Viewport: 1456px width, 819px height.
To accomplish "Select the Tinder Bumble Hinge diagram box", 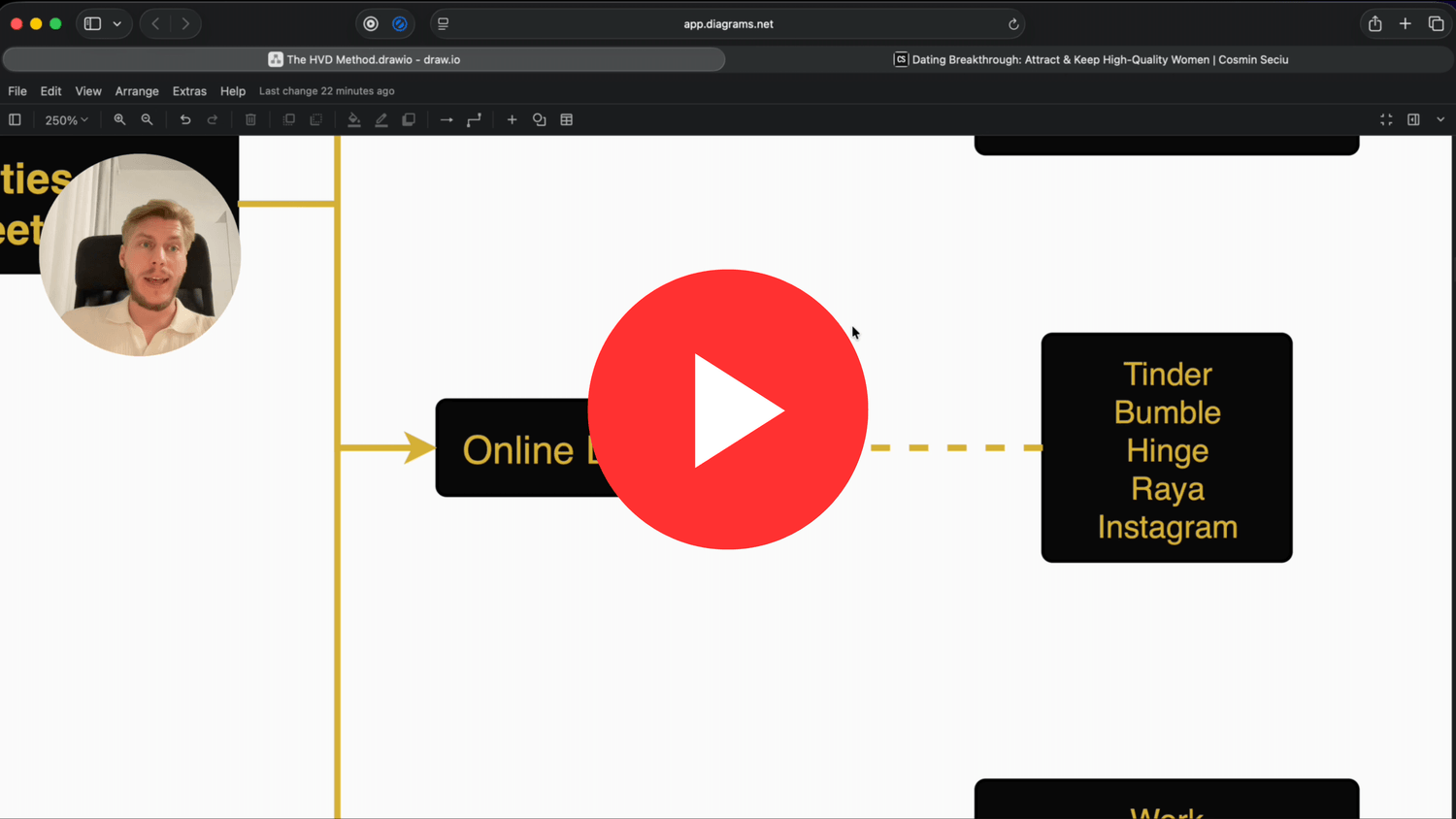I will click(1167, 448).
